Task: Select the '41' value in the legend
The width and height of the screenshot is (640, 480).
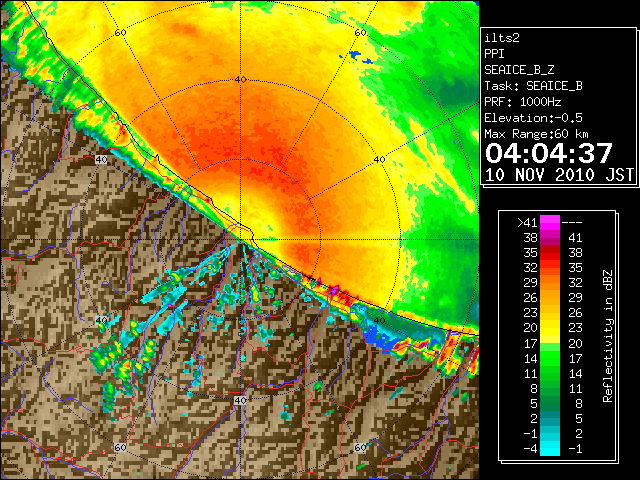Action: click(575, 238)
